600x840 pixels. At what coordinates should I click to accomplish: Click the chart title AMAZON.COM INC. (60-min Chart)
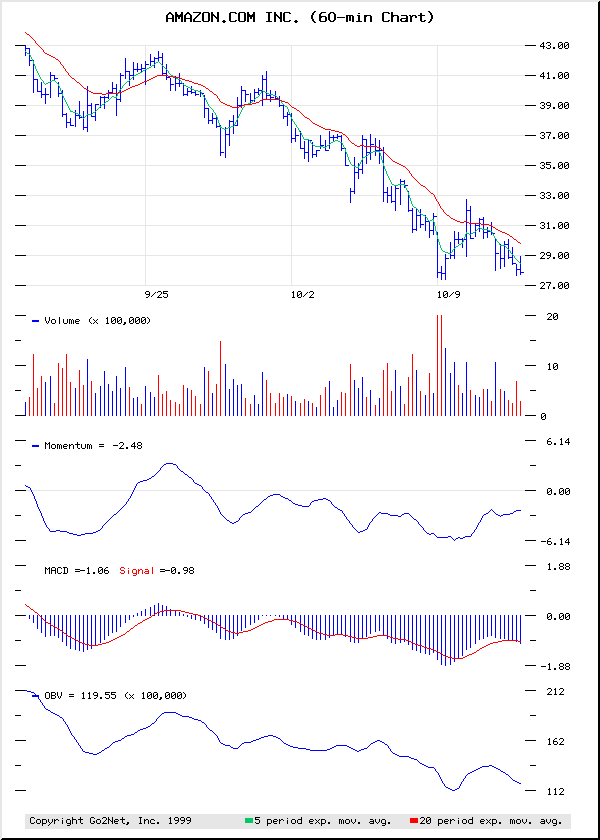click(x=299, y=18)
